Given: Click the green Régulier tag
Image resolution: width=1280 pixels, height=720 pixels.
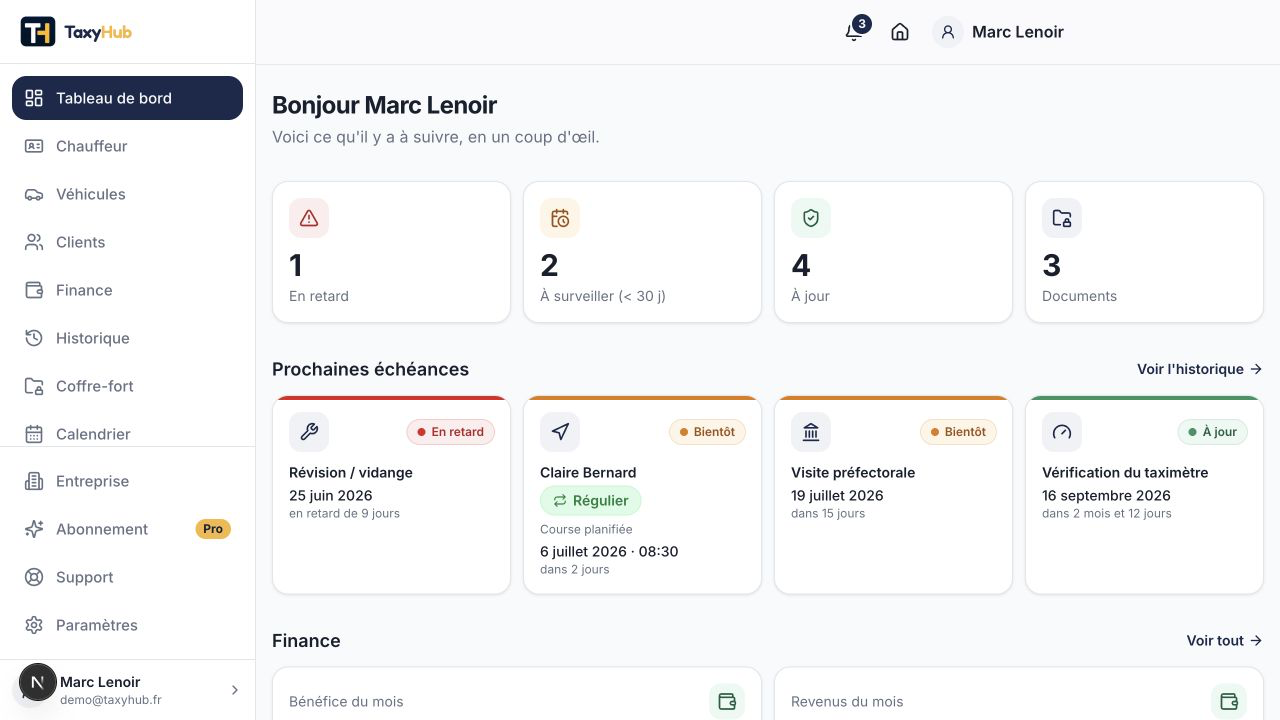Looking at the screenshot, I should click(x=591, y=501).
